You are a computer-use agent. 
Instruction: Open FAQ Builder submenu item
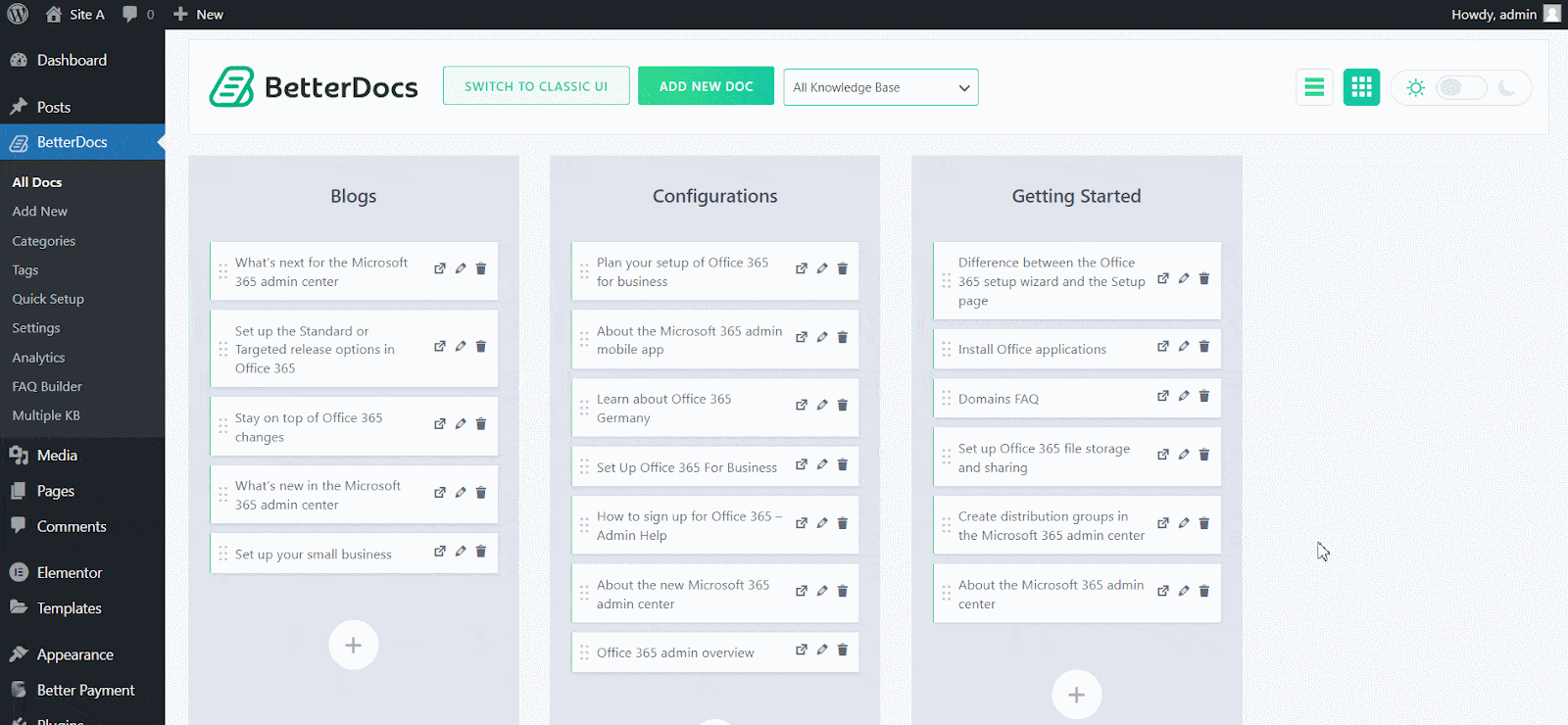click(47, 386)
